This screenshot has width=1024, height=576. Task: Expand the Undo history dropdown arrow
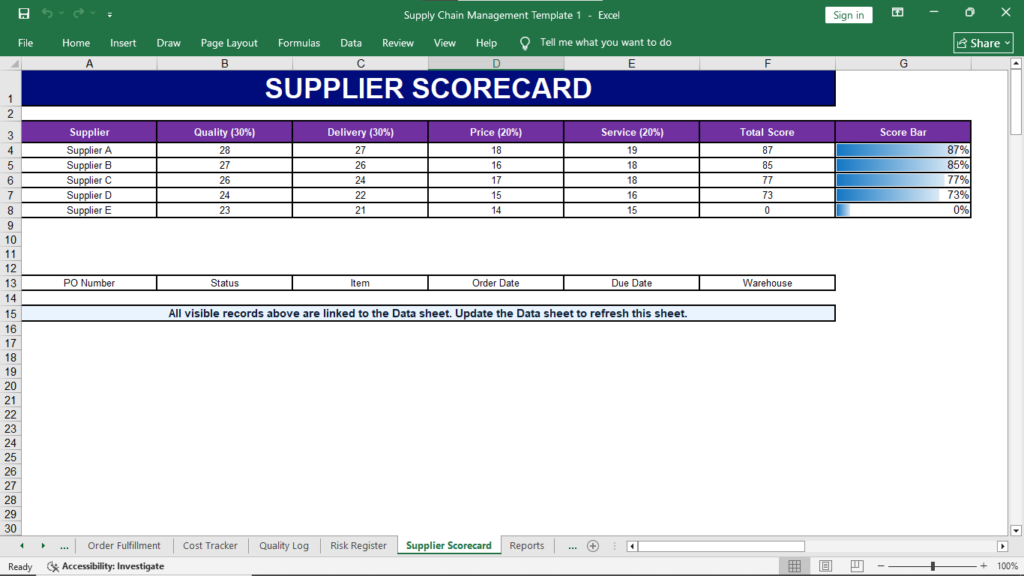click(x=61, y=14)
